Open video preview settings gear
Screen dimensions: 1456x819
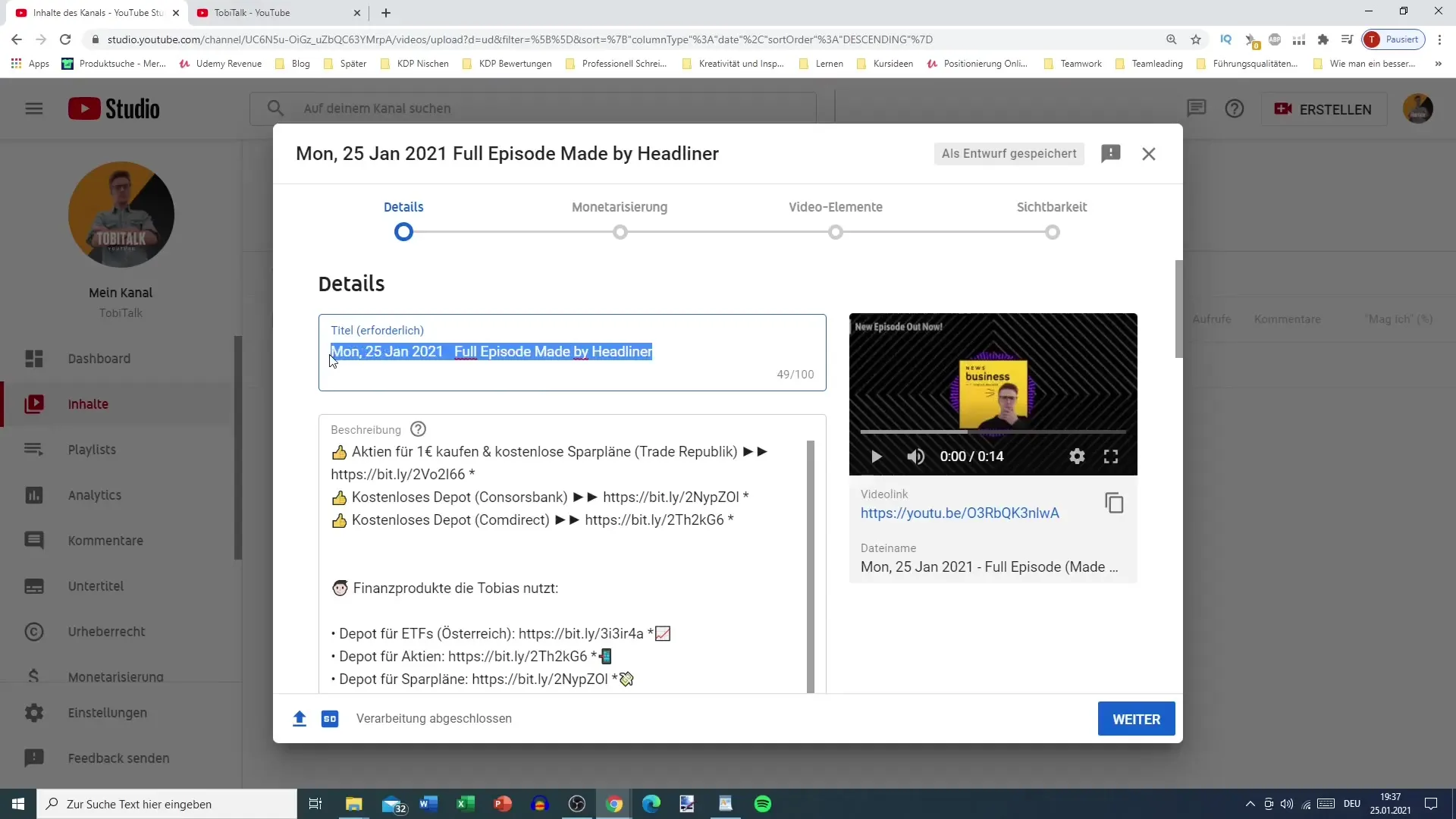point(1077,457)
